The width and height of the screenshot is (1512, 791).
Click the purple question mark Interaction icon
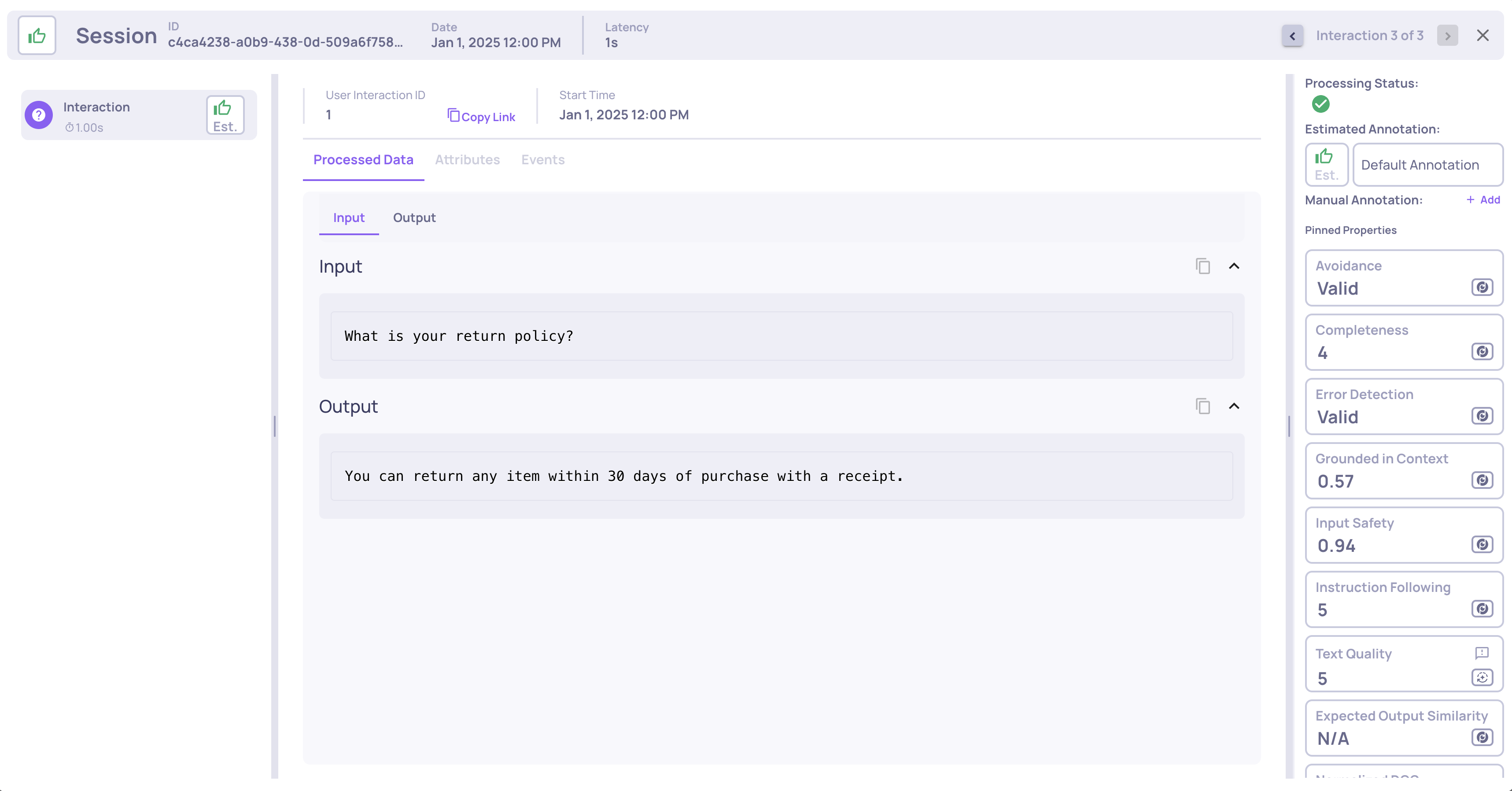(39, 115)
